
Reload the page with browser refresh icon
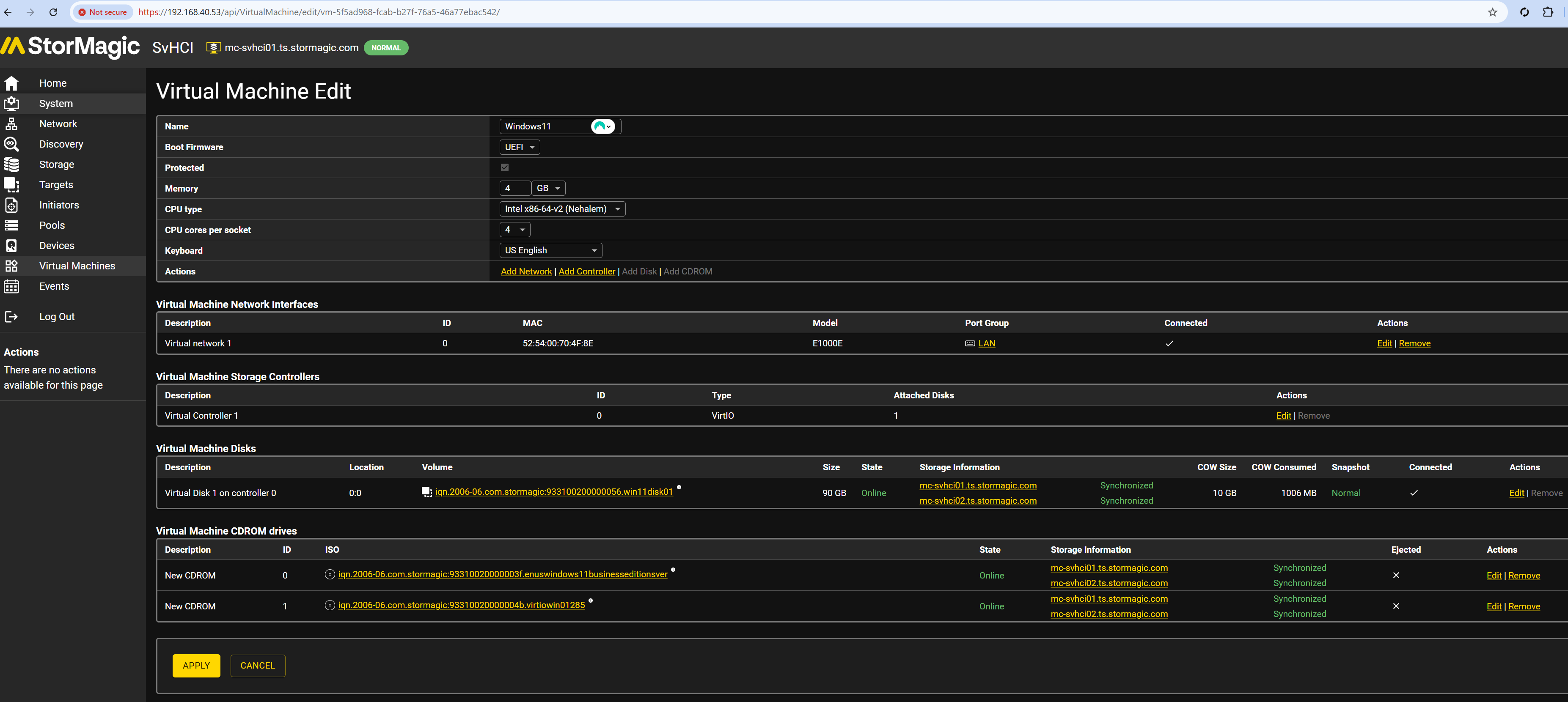pyautogui.click(x=54, y=12)
